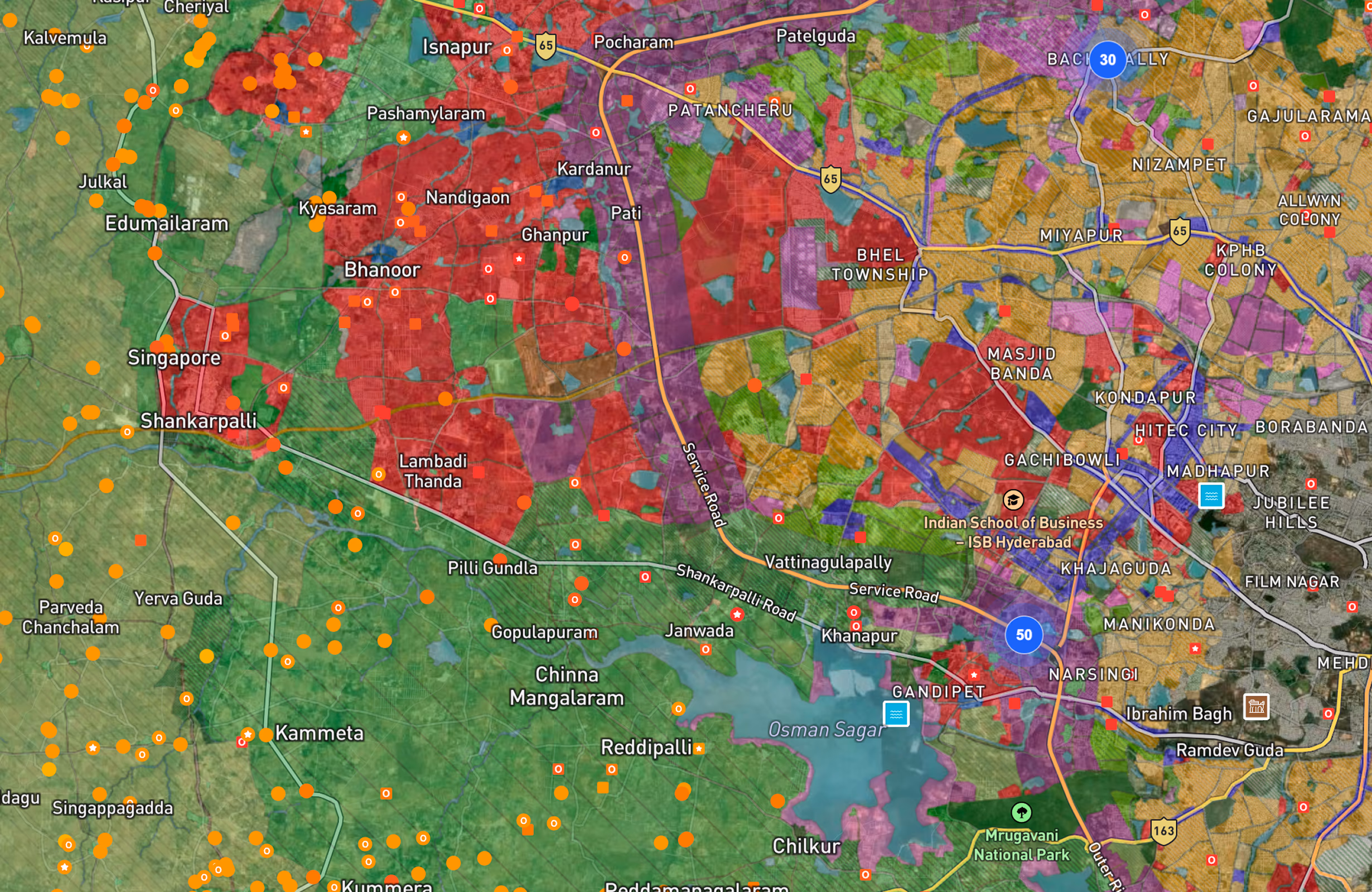This screenshot has width=1372, height=892.
Task: Click the Gachibowli area label
Action: coord(1062,460)
